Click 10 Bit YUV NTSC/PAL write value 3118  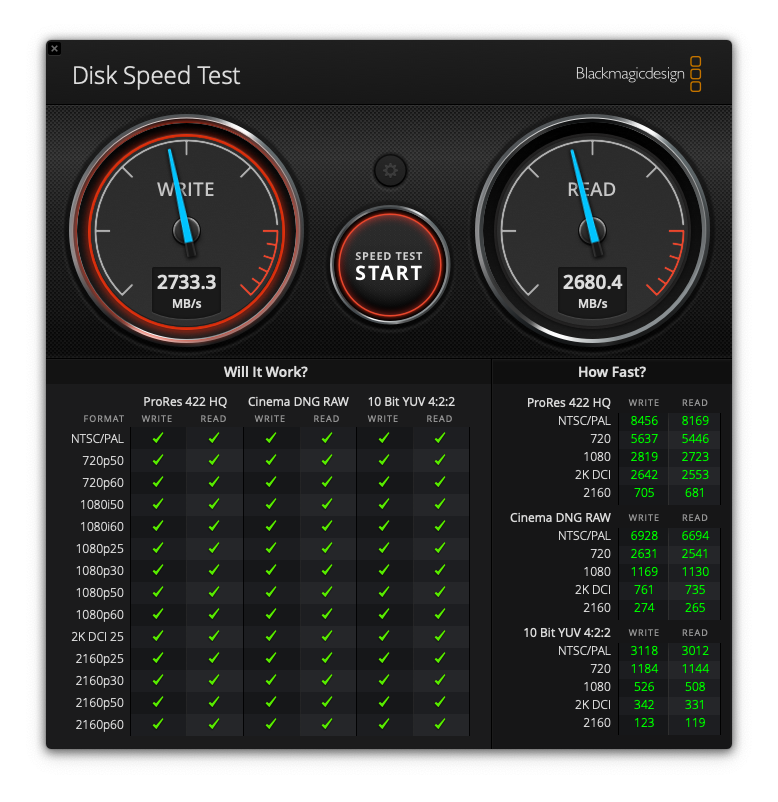[644, 651]
